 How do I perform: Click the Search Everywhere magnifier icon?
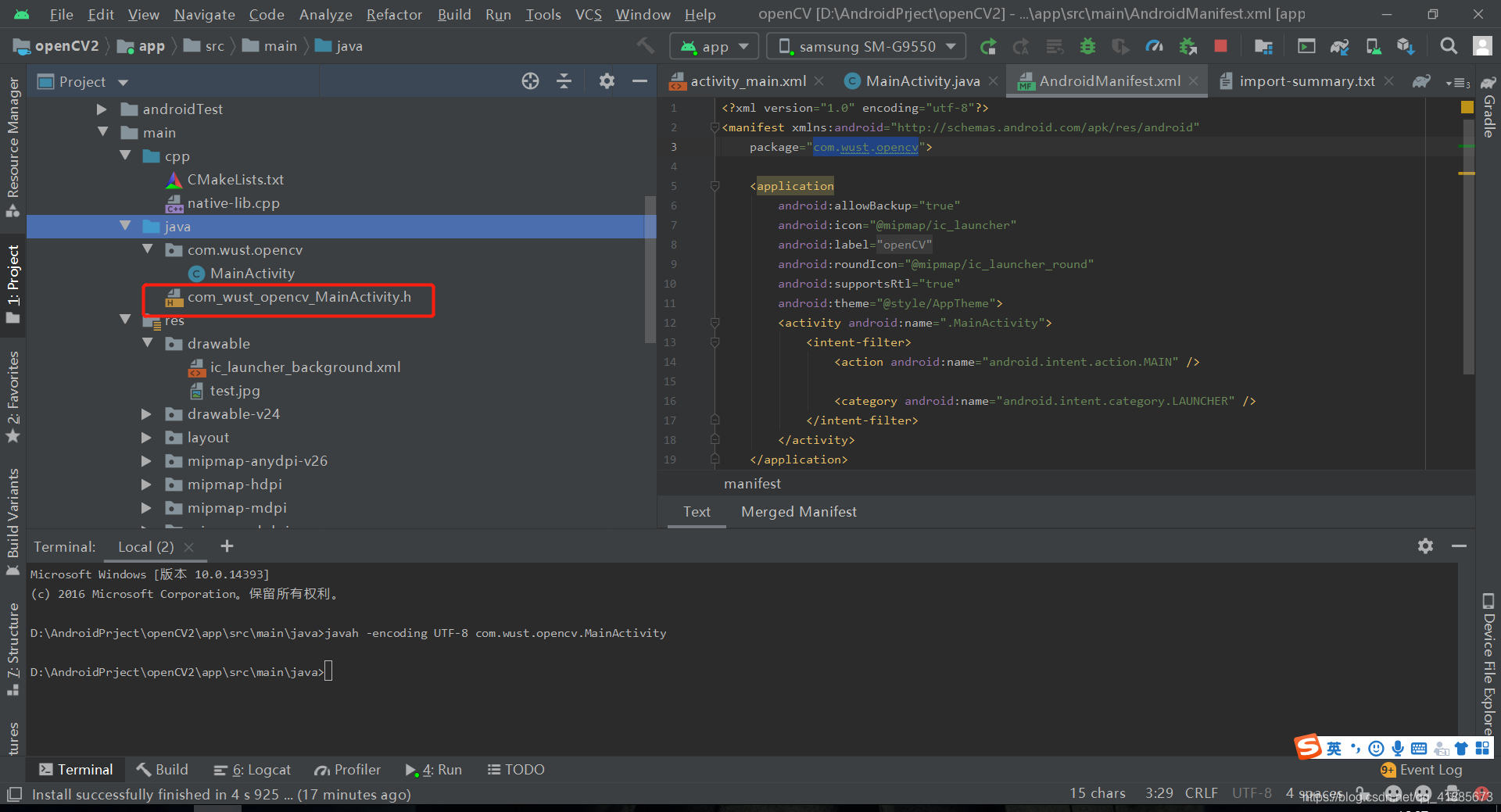[1449, 46]
